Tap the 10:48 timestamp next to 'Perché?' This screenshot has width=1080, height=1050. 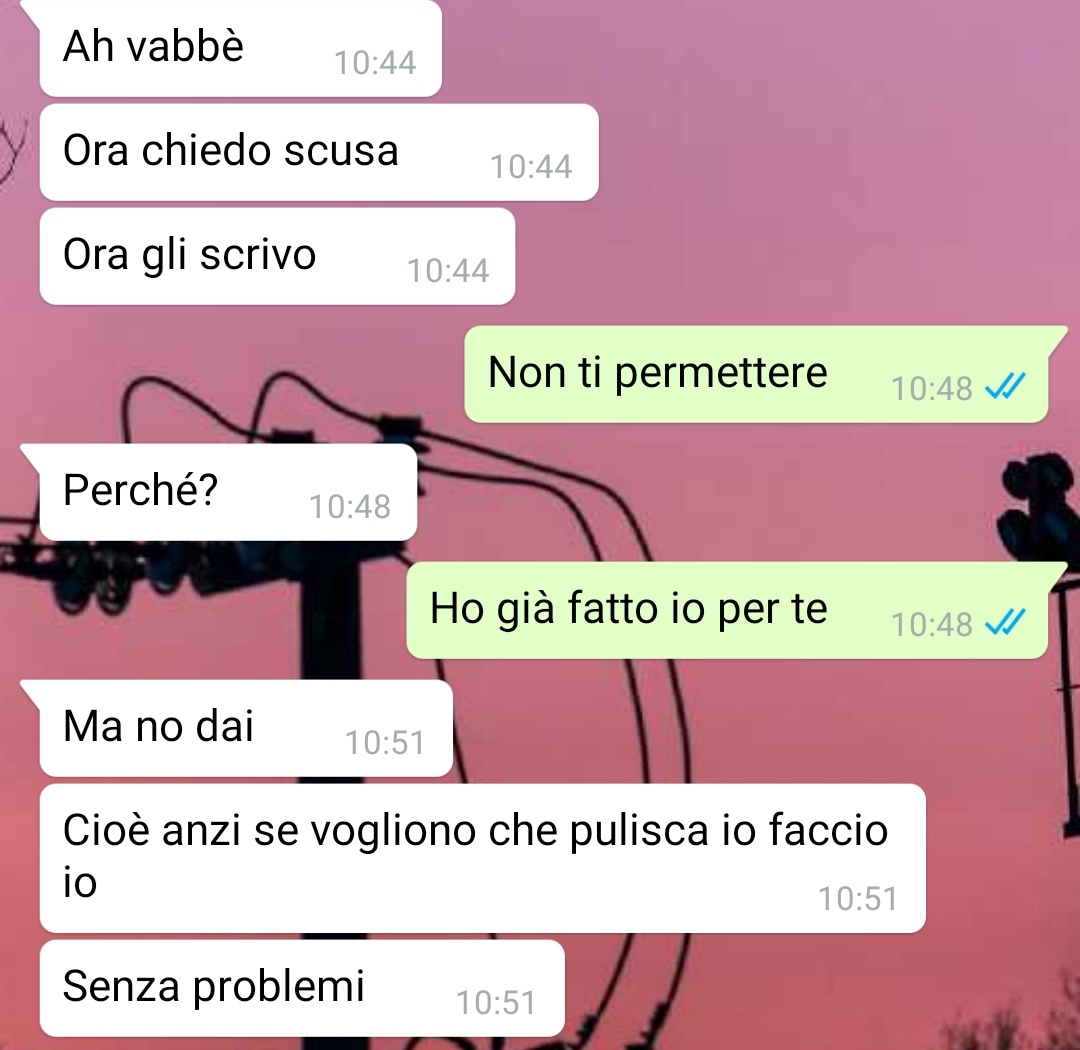point(350,506)
